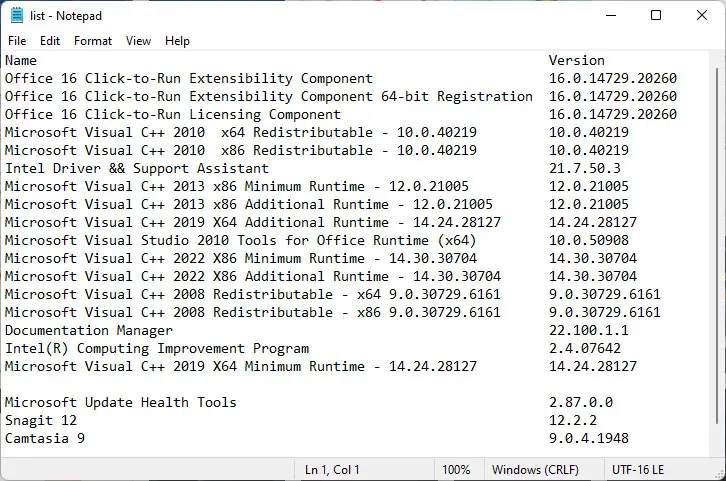Click the 100% zoom status indicator

coord(456,470)
